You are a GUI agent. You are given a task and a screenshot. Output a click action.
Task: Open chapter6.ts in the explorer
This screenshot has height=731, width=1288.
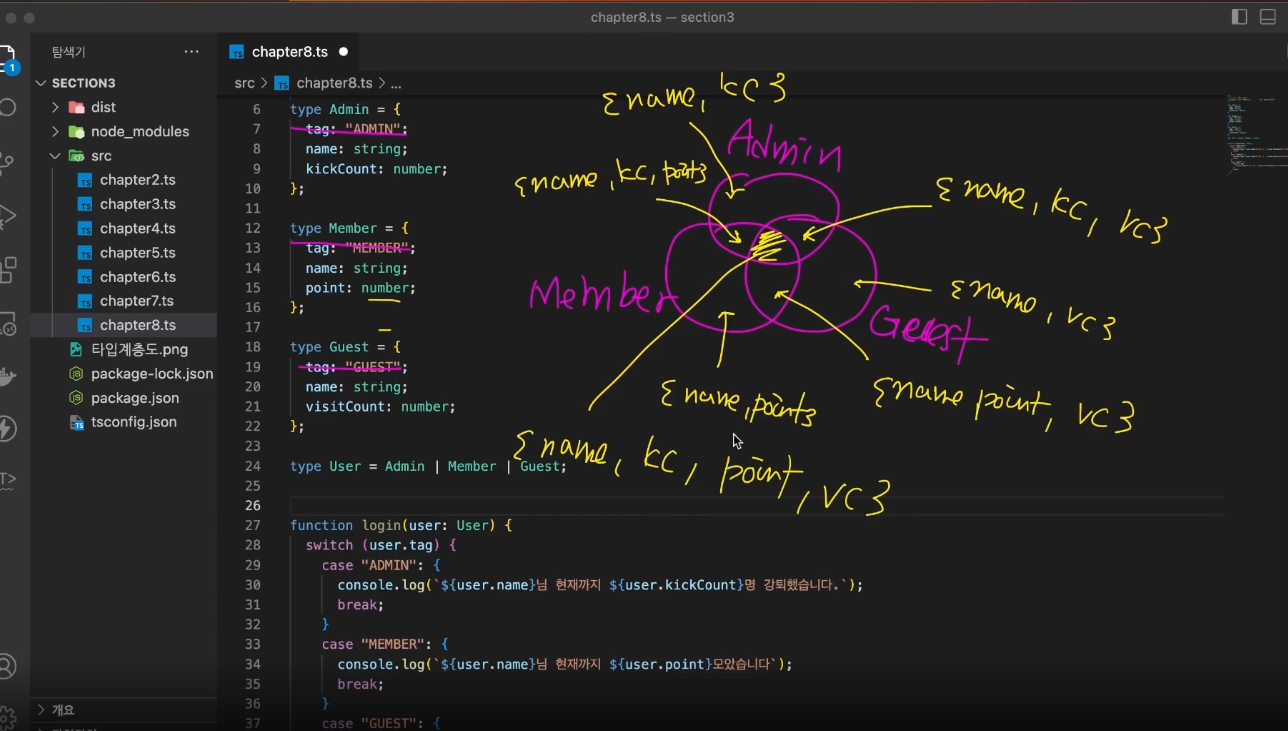[137, 277]
